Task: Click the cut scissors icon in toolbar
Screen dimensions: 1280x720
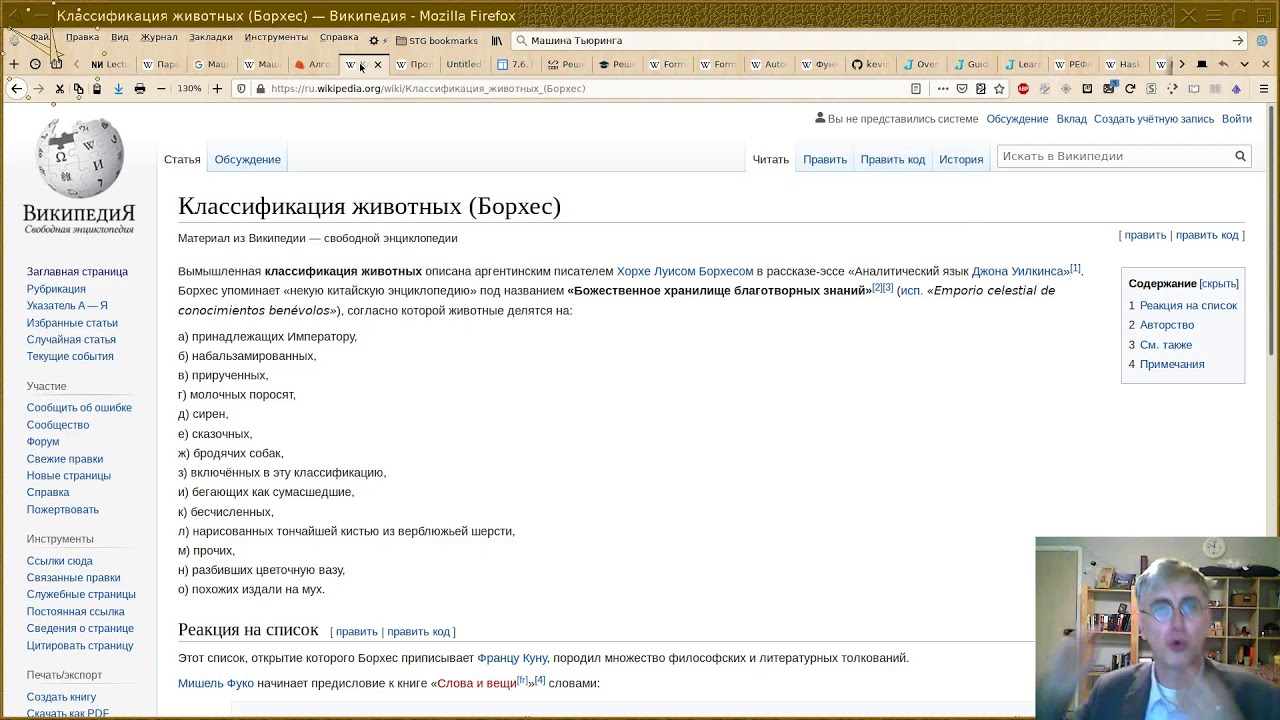Action: (59, 89)
